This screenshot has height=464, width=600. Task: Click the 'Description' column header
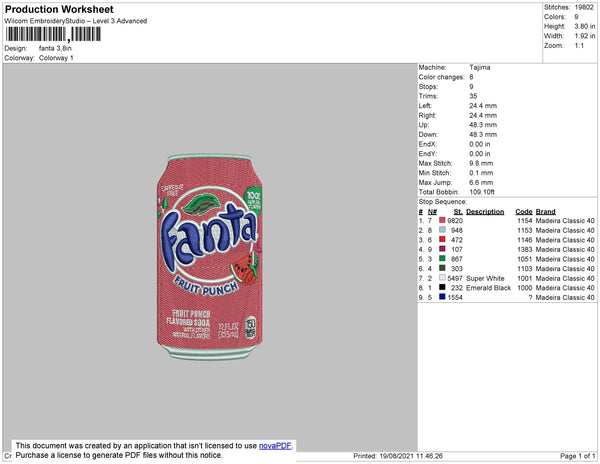click(x=485, y=212)
